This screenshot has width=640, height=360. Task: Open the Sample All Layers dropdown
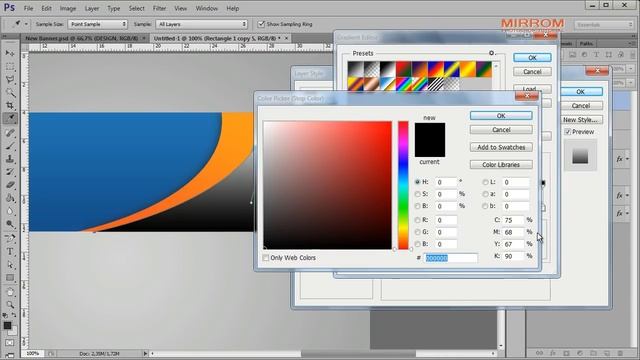[202, 24]
